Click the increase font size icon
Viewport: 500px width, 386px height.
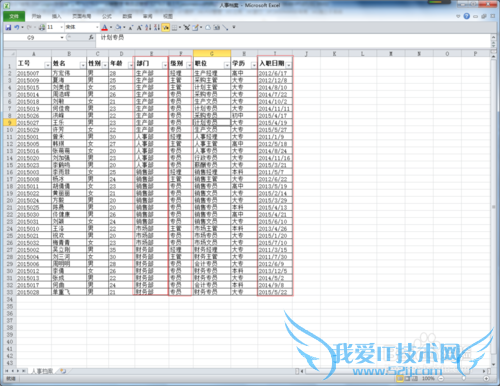click(139, 27)
